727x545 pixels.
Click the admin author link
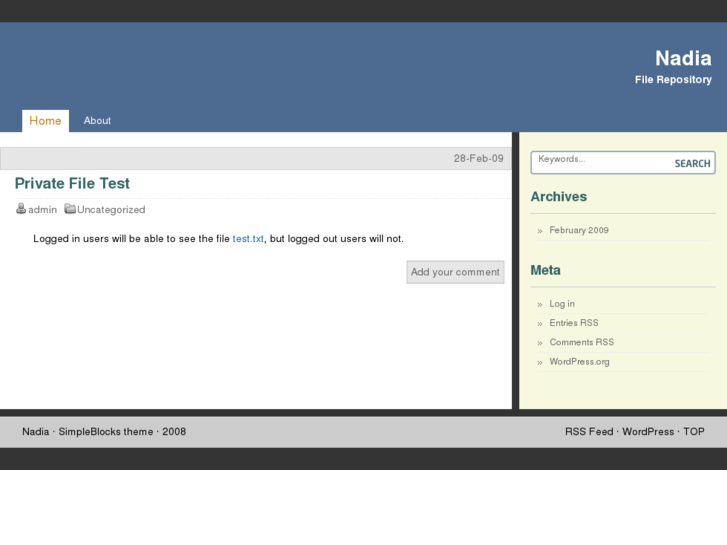tap(43, 210)
